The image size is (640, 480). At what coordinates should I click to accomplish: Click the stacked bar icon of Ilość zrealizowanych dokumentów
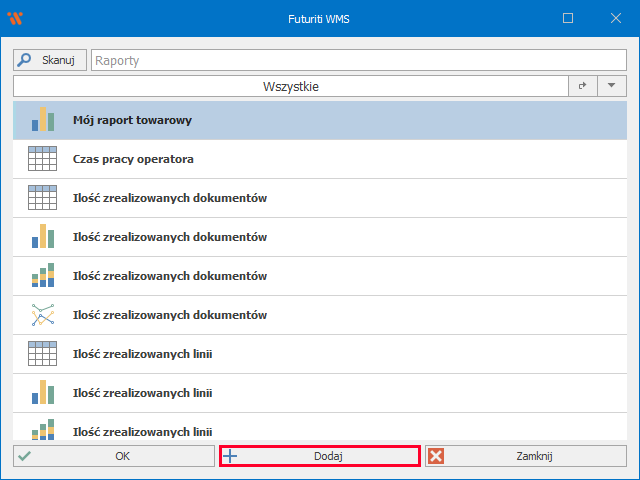point(42,276)
